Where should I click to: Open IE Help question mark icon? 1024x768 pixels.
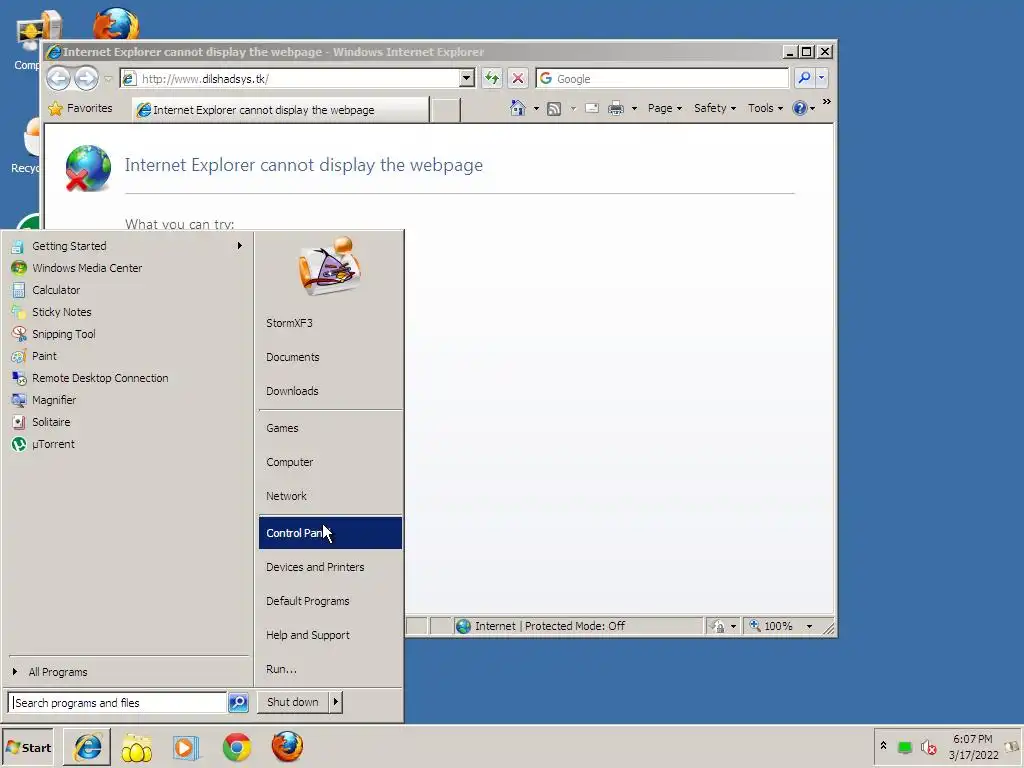pyautogui.click(x=799, y=108)
